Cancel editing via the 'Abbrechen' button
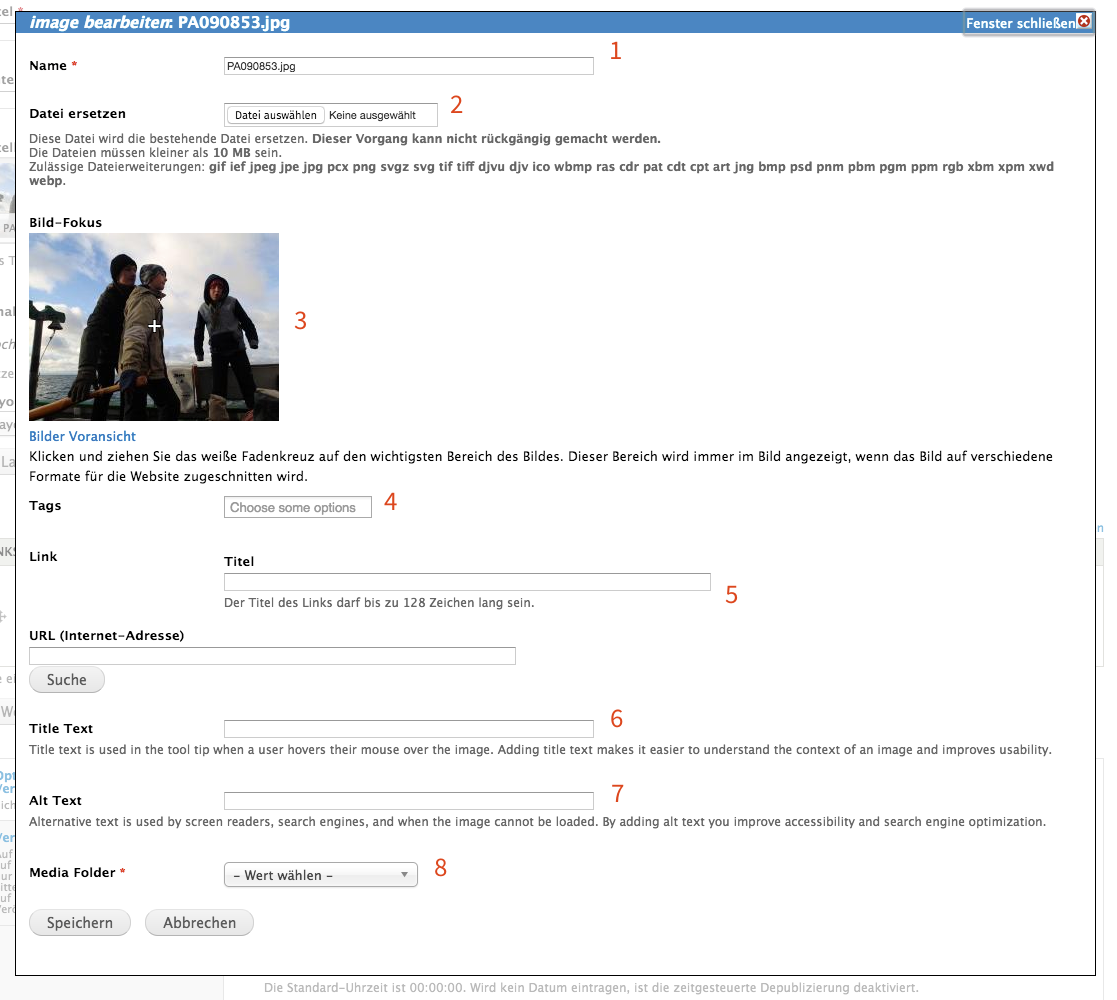 [199, 923]
